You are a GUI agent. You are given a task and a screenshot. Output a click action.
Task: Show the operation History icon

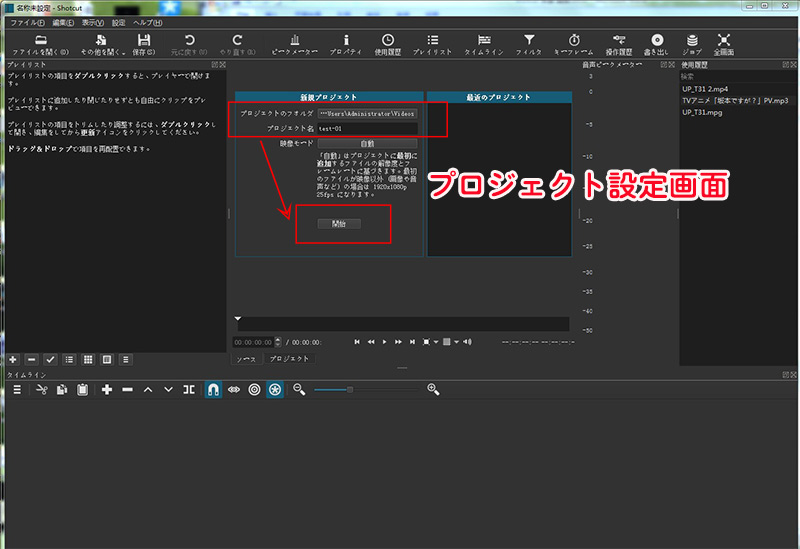coord(619,45)
